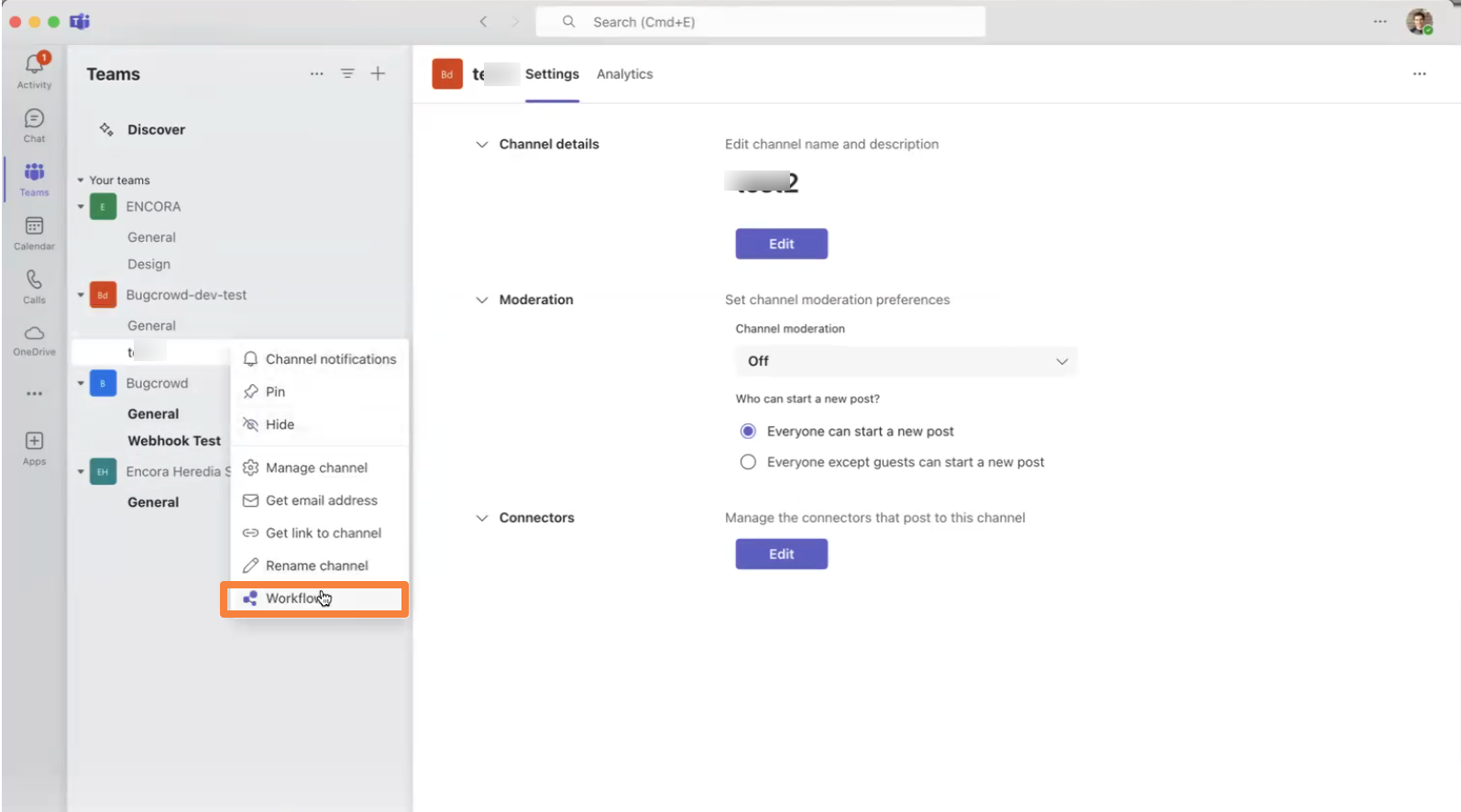Screen dimensions: 1461x812
Task: Collapse the Bugcrowd-dev-test team tree
Action: (x=81, y=295)
